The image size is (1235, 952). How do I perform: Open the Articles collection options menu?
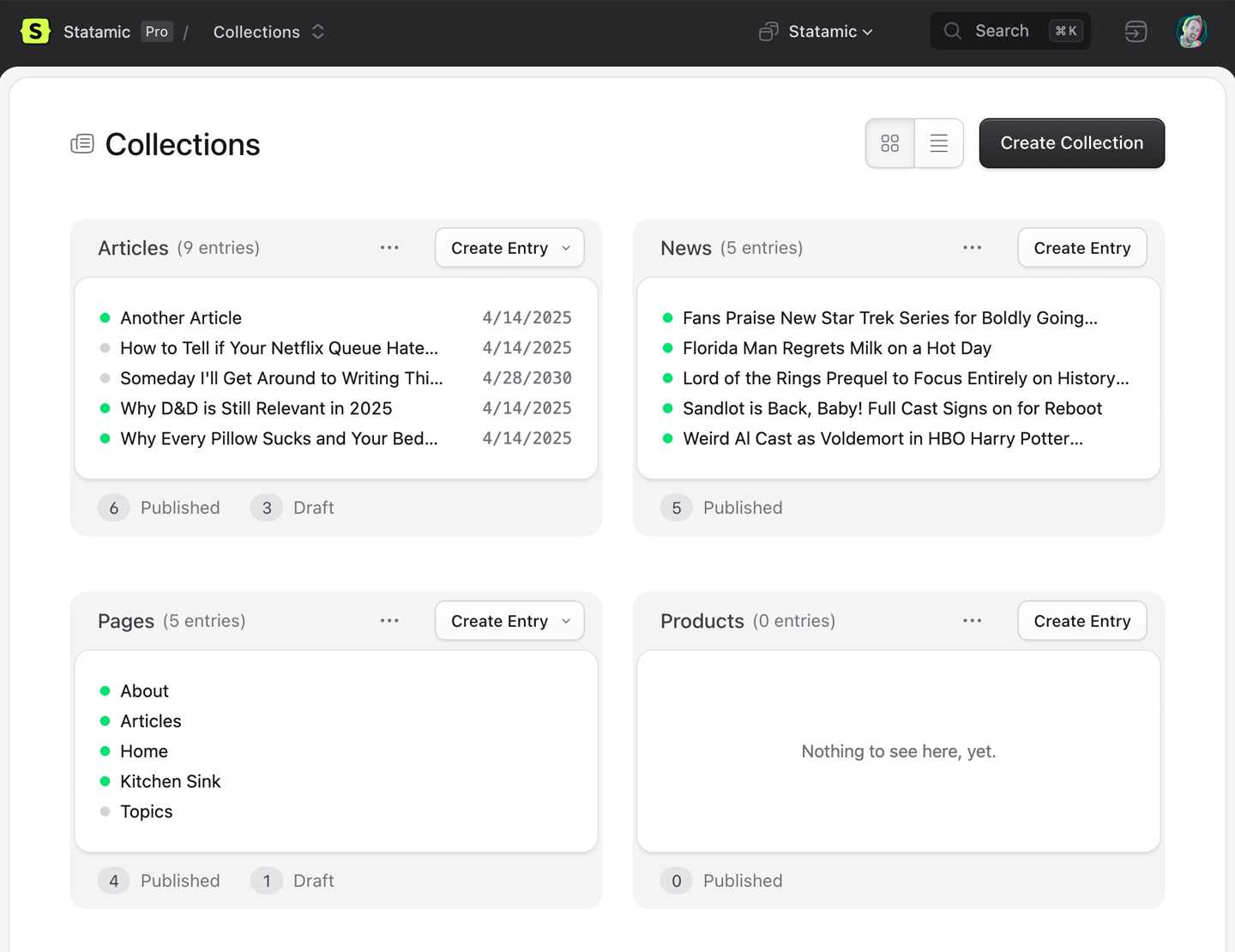[389, 248]
